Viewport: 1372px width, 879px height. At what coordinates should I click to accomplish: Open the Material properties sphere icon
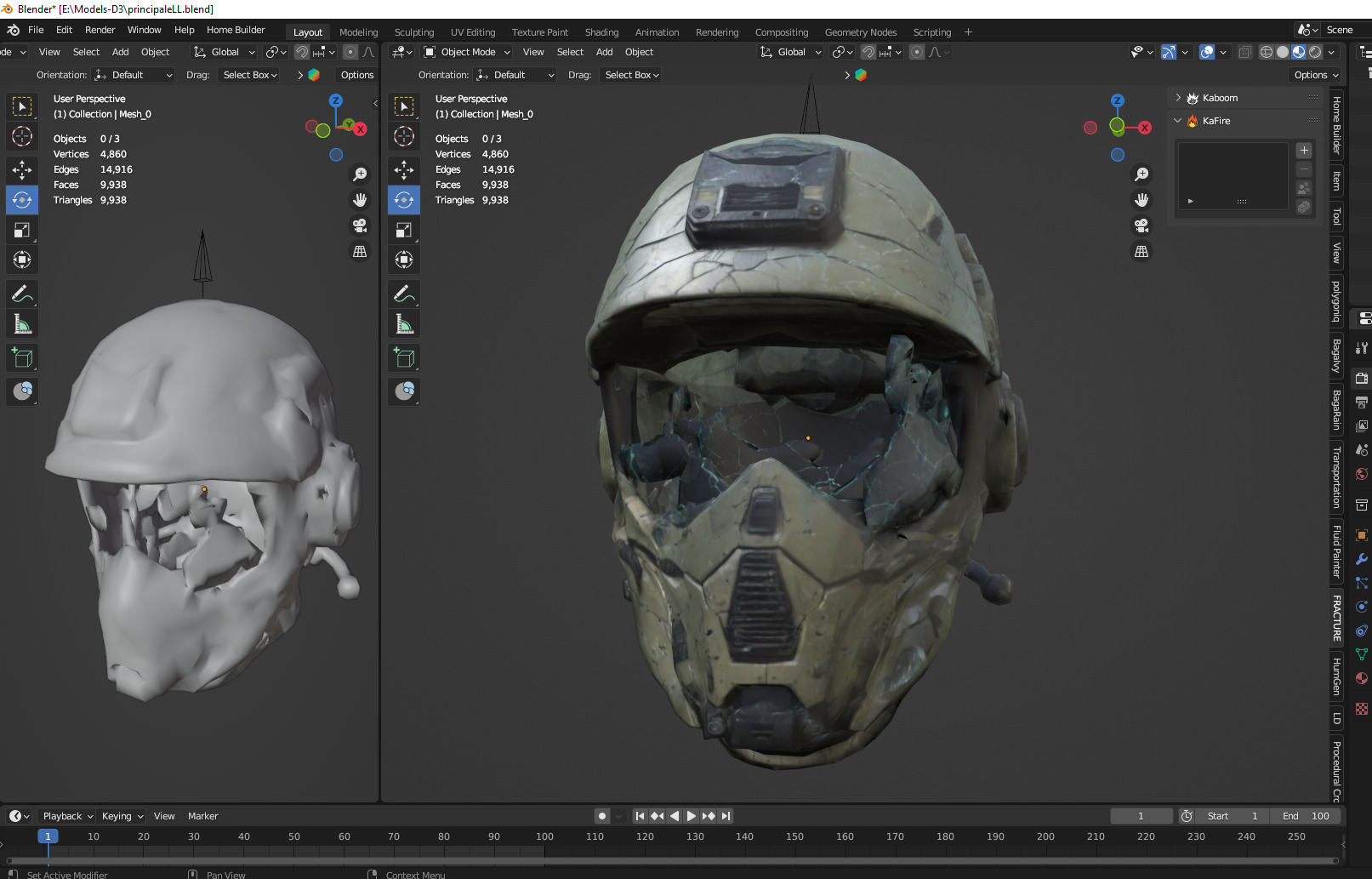pos(1362,678)
